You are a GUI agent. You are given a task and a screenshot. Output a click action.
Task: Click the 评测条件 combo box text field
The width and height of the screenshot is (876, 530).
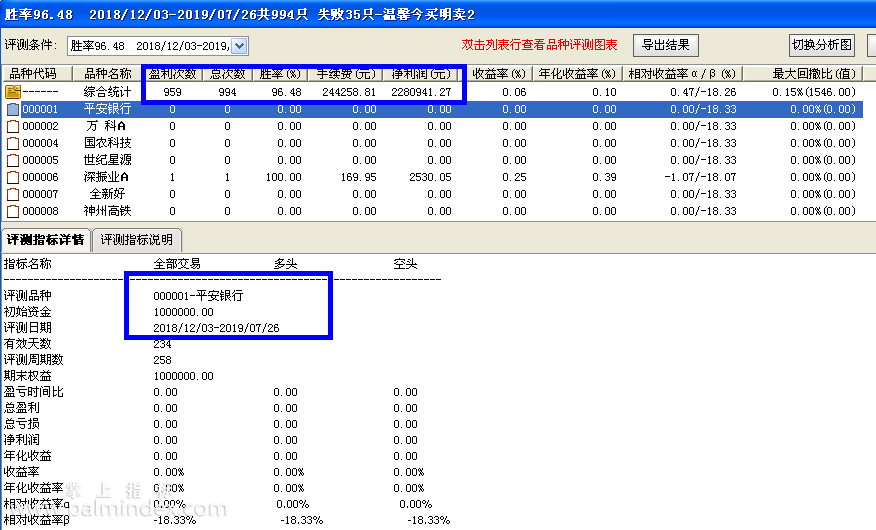pyautogui.click(x=150, y=46)
